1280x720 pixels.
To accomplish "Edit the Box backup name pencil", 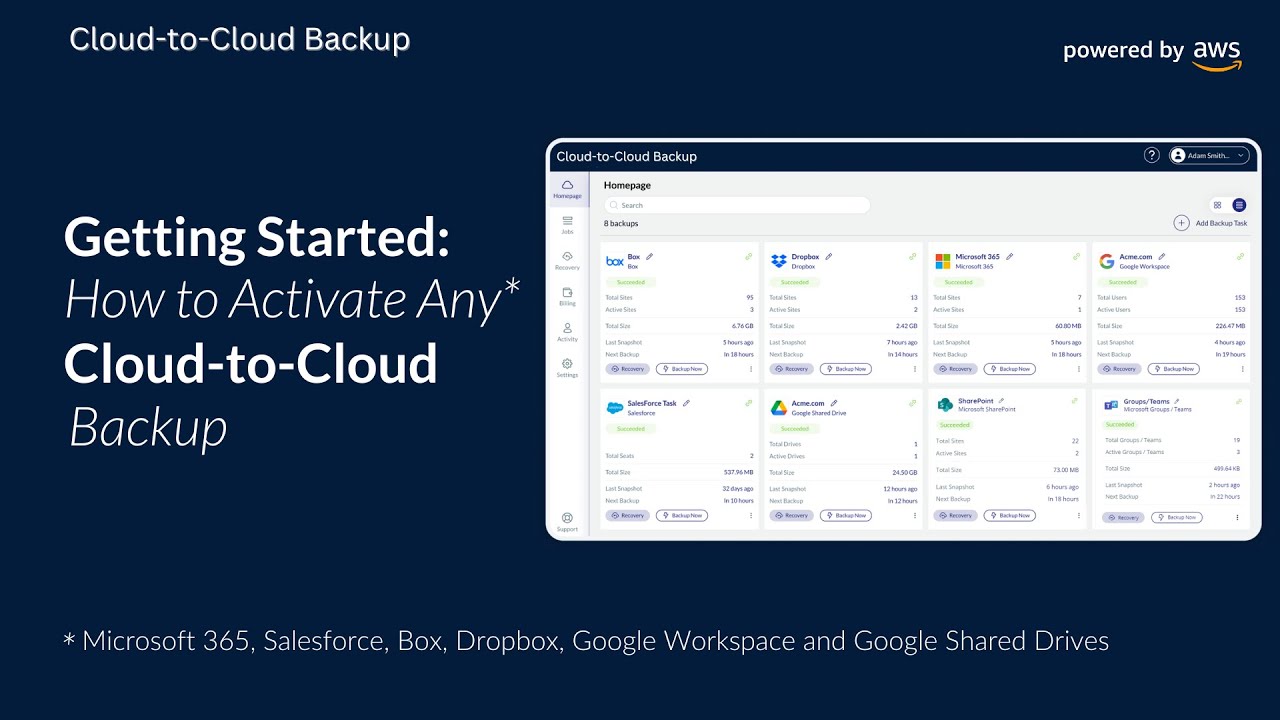I will pyautogui.click(x=649, y=257).
